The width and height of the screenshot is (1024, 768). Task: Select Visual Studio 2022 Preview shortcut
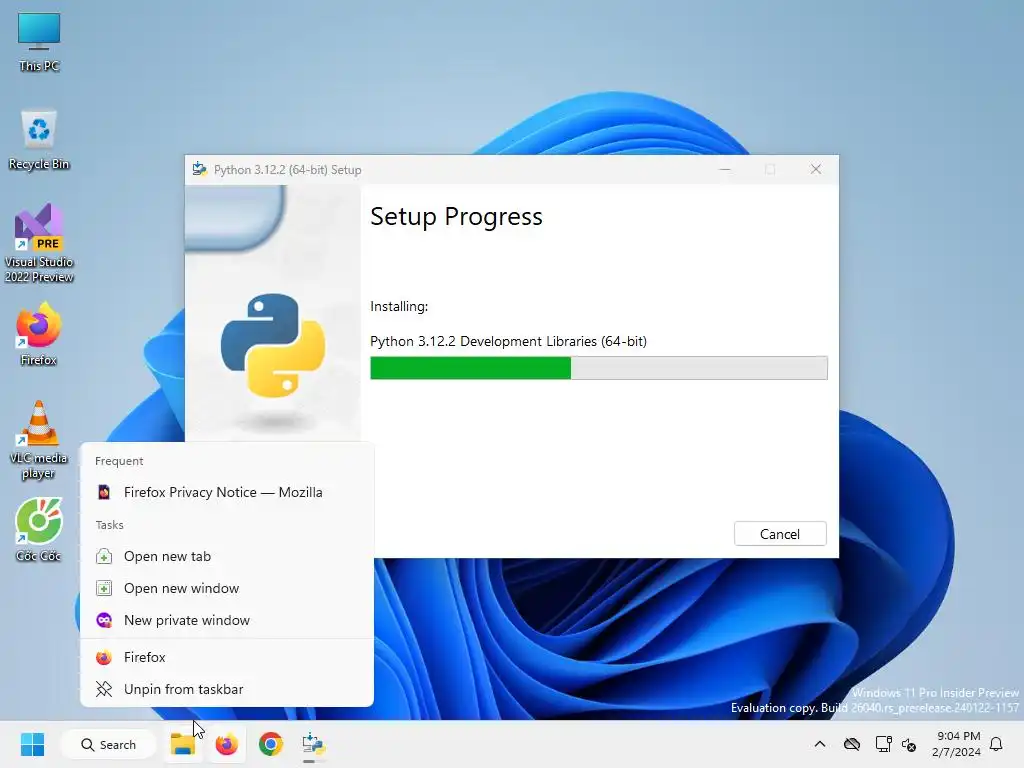tap(39, 244)
